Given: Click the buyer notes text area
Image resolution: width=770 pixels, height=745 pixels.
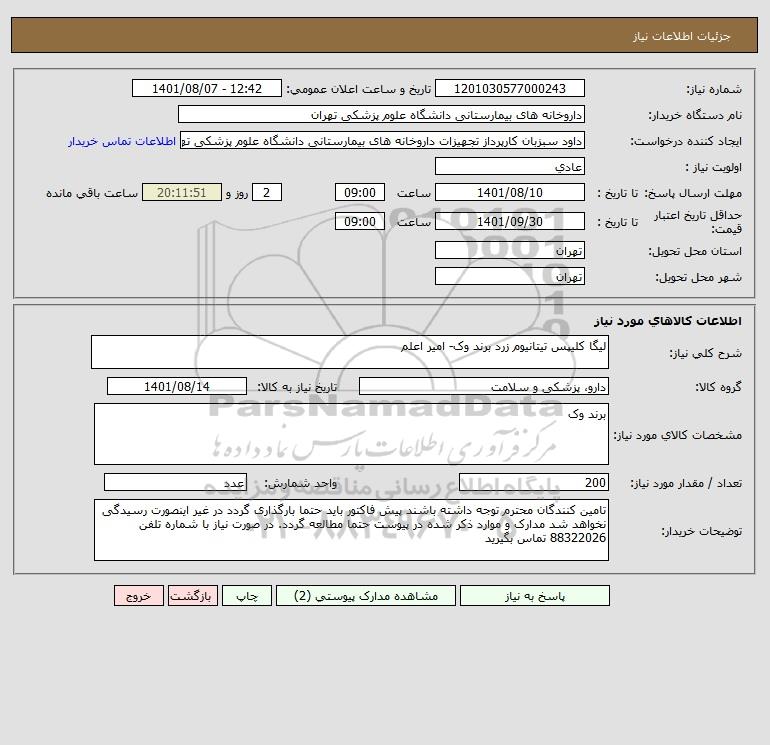Looking at the screenshot, I should (351, 530).
